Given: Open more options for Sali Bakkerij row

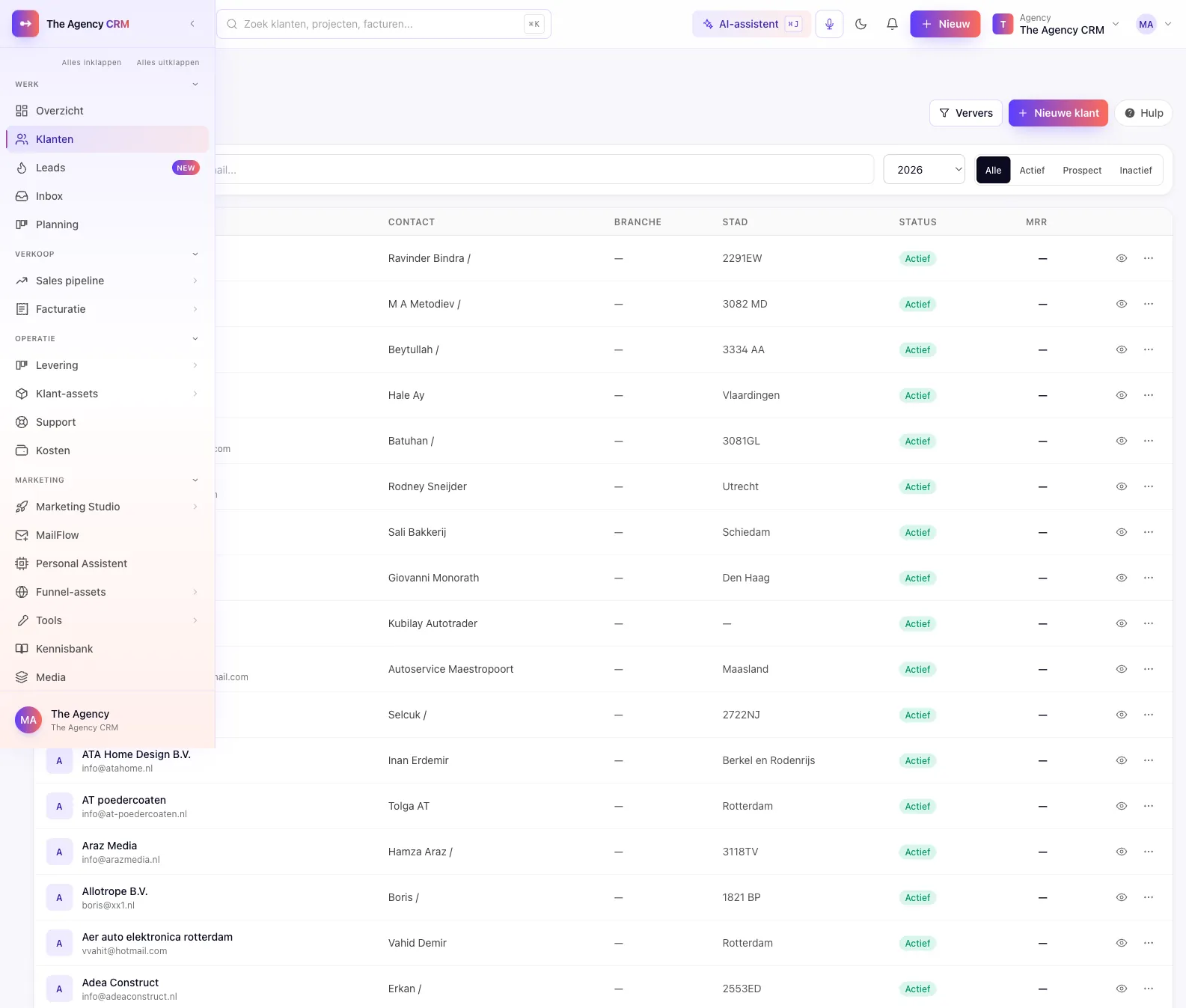Looking at the screenshot, I should 1149,532.
